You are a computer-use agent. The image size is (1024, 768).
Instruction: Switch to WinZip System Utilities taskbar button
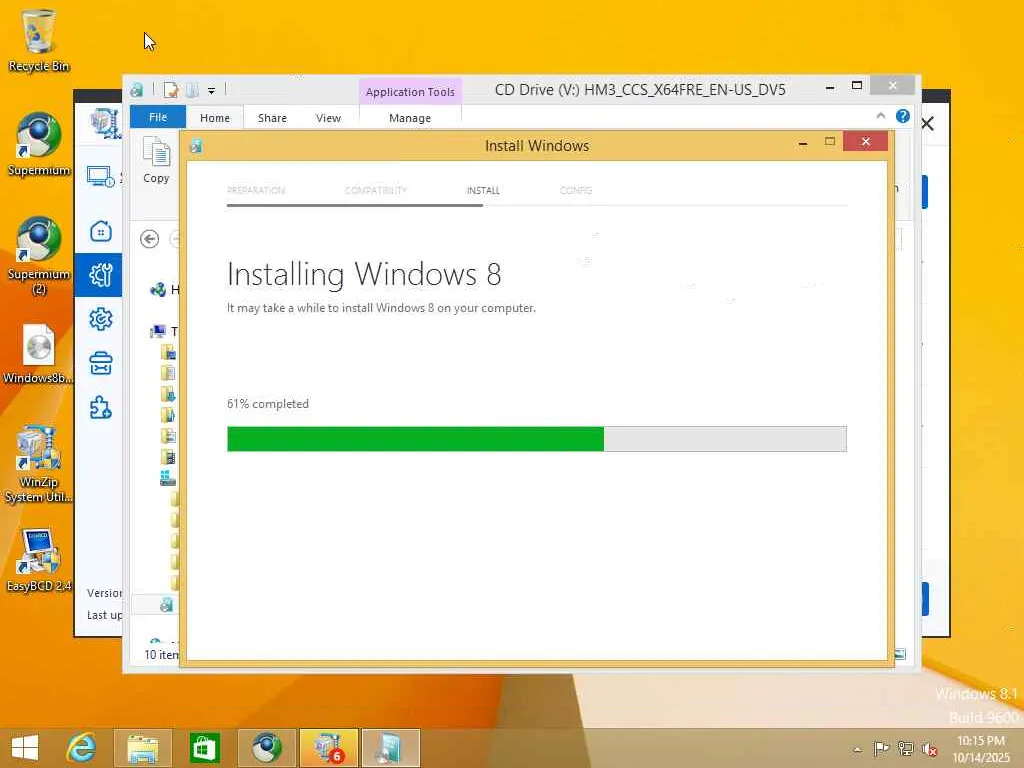[x=328, y=748]
